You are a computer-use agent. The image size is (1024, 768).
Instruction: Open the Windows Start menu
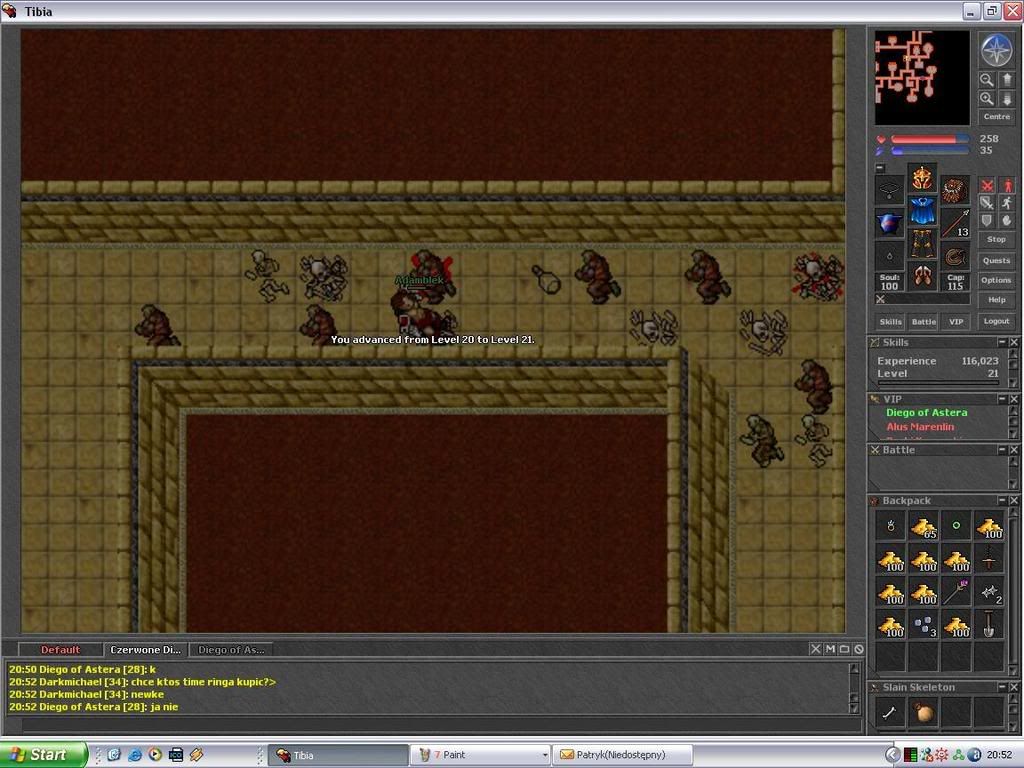coord(44,755)
